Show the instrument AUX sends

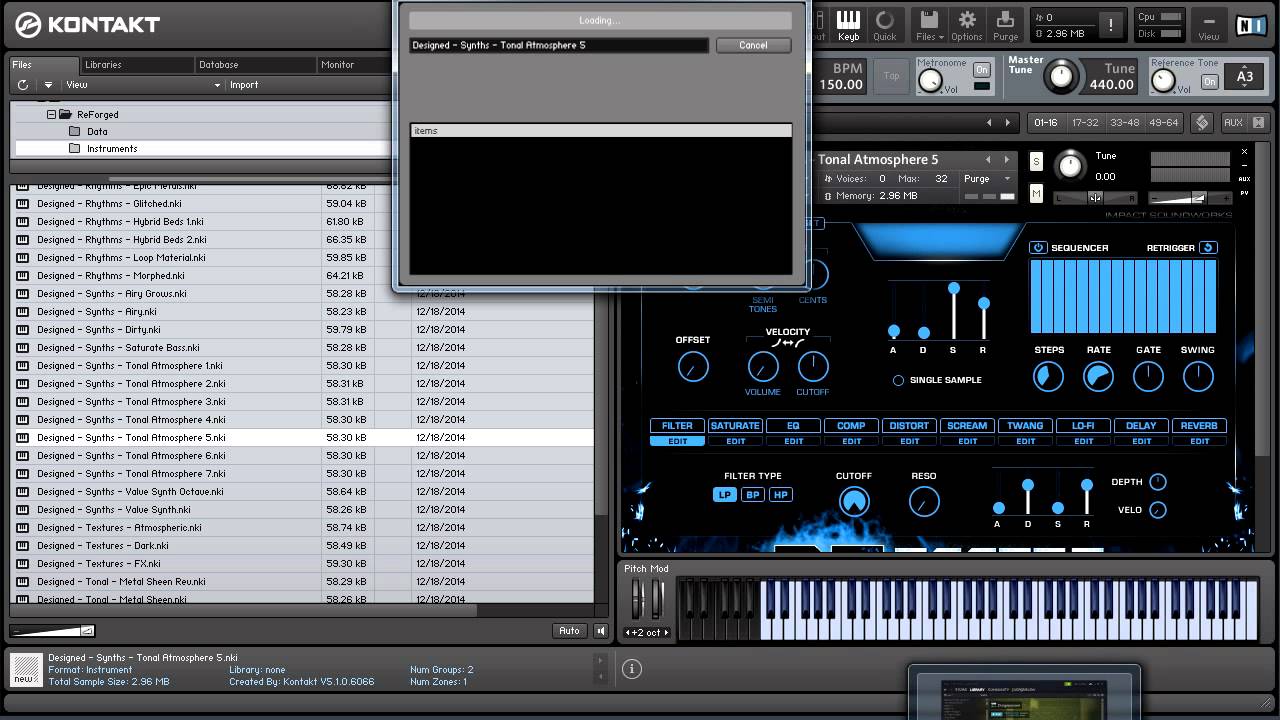[1244, 179]
